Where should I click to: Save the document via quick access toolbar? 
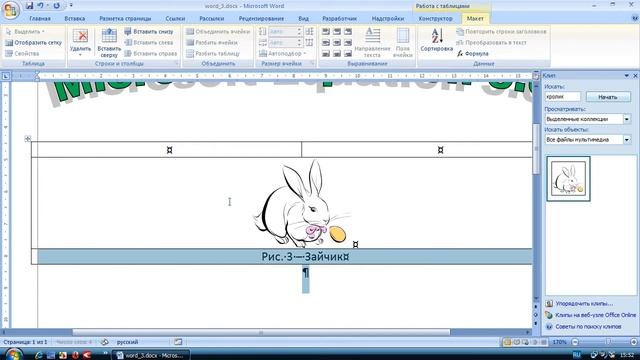click(29, 6)
